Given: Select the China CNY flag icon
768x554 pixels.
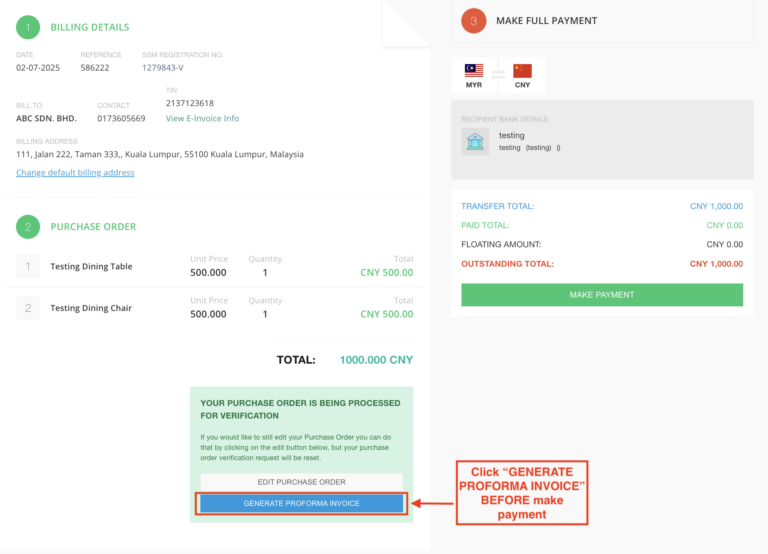Looking at the screenshot, I should (x=522, y=71).
